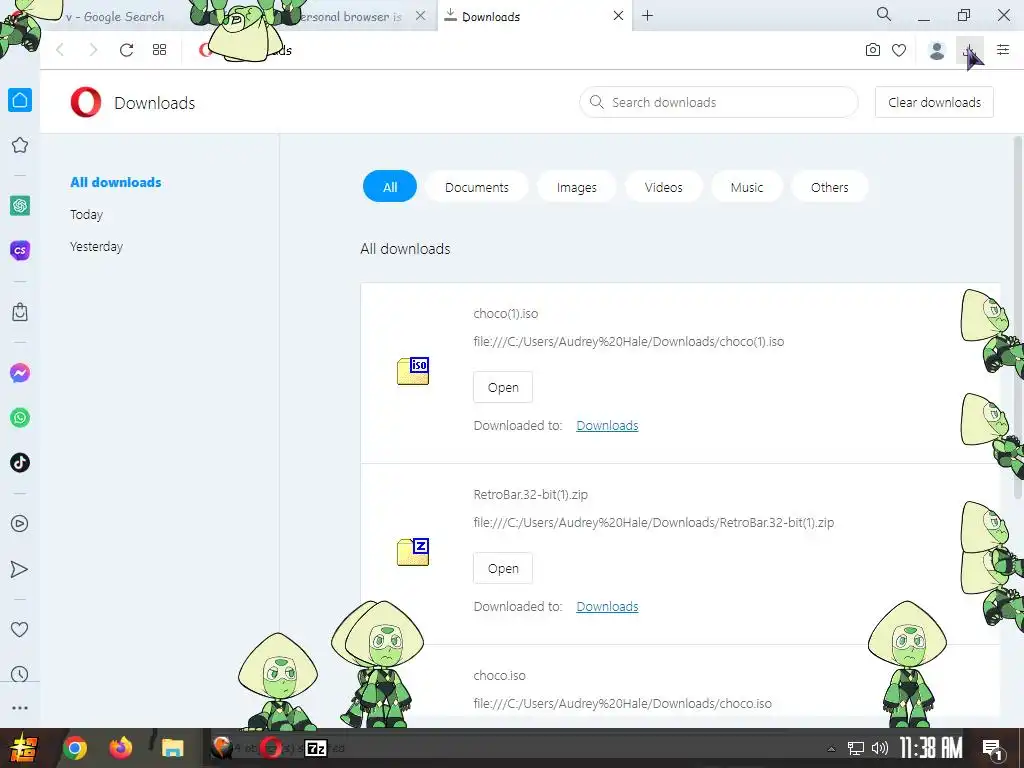Select the All filter pill

point(390,187)
